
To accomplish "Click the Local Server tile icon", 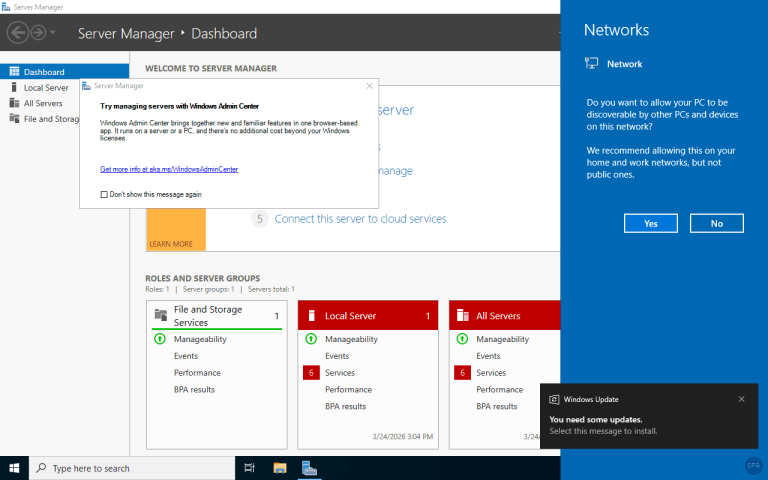I will (x=312, y=315).
